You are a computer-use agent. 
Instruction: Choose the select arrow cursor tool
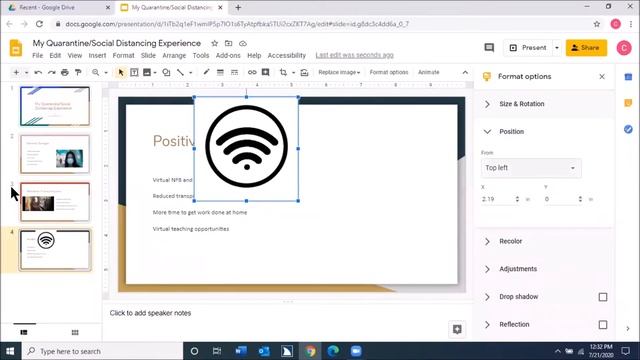121,73
